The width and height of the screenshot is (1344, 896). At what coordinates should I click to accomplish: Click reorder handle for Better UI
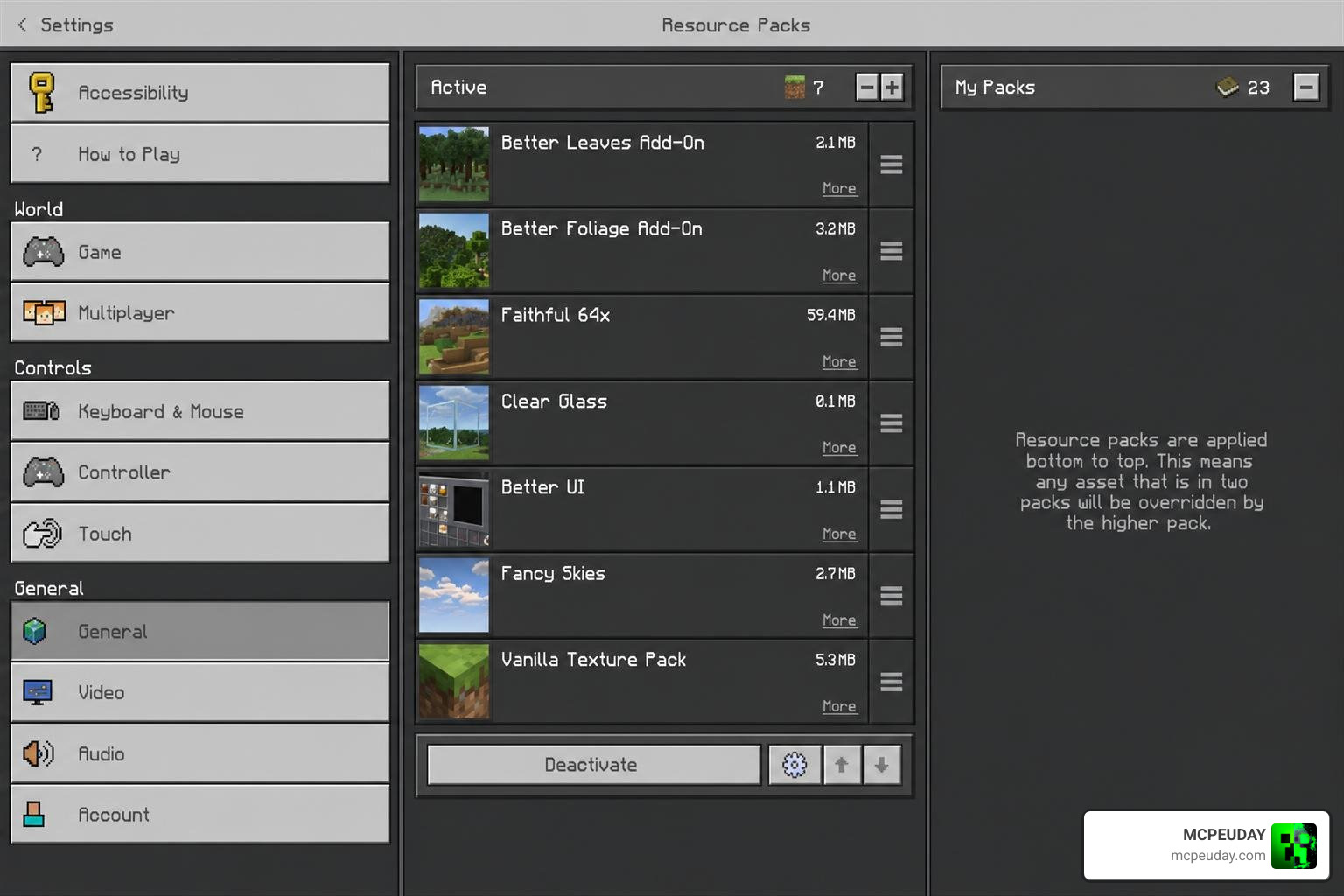click(892, 509)
